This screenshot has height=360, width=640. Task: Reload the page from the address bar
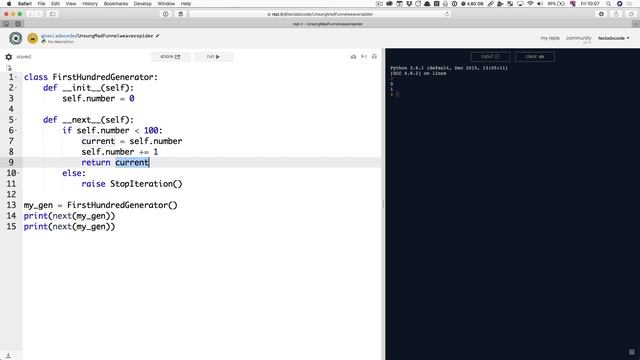(x=447, y=14)
